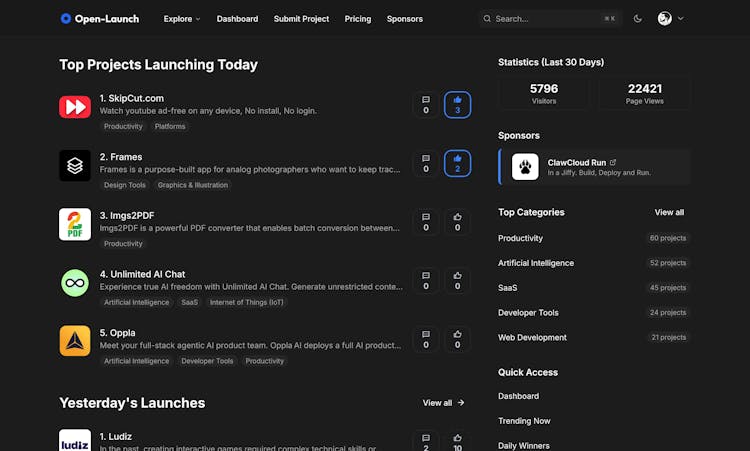750x451 pixels.
Task: Open the 1. Ludiz project title
Action: (x=116, y=437)
